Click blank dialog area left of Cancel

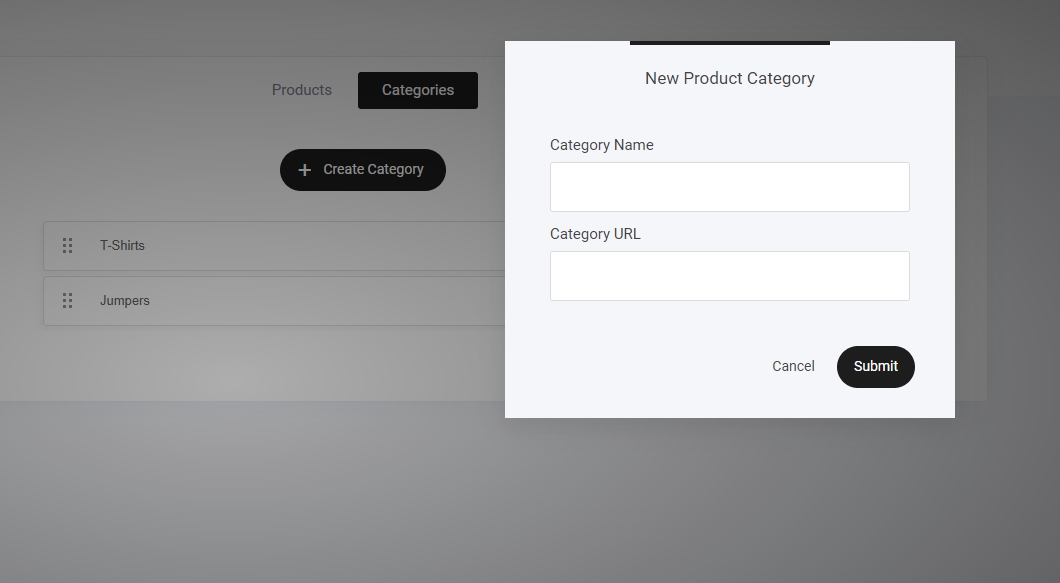pos(640,366)
